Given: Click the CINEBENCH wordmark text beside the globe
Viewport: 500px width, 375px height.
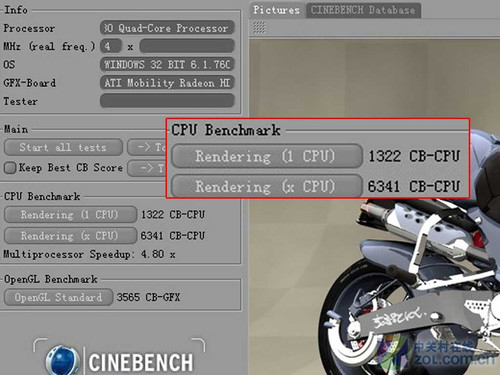Looking at the screenshot, I should pyautogui.click(x=140, y=363).
